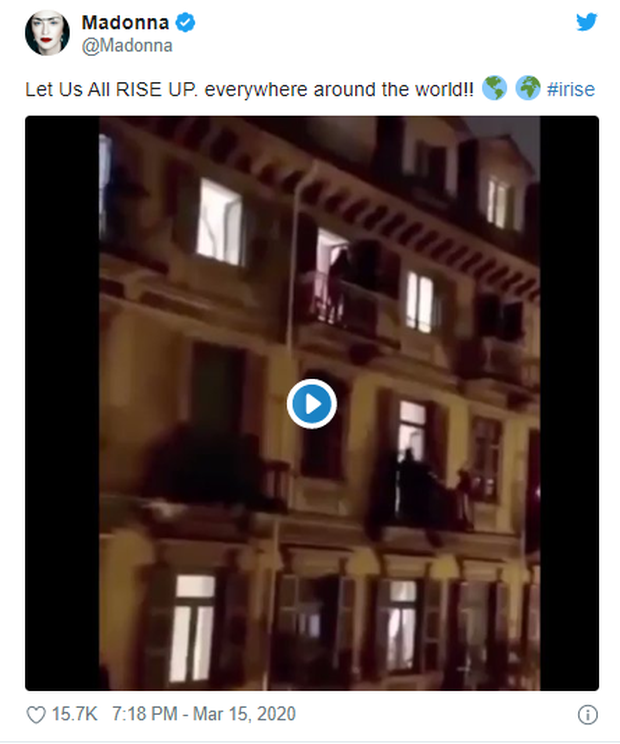Click the blue verified badge
Screen dimensions: 620x744
click(x=185, y=22)
